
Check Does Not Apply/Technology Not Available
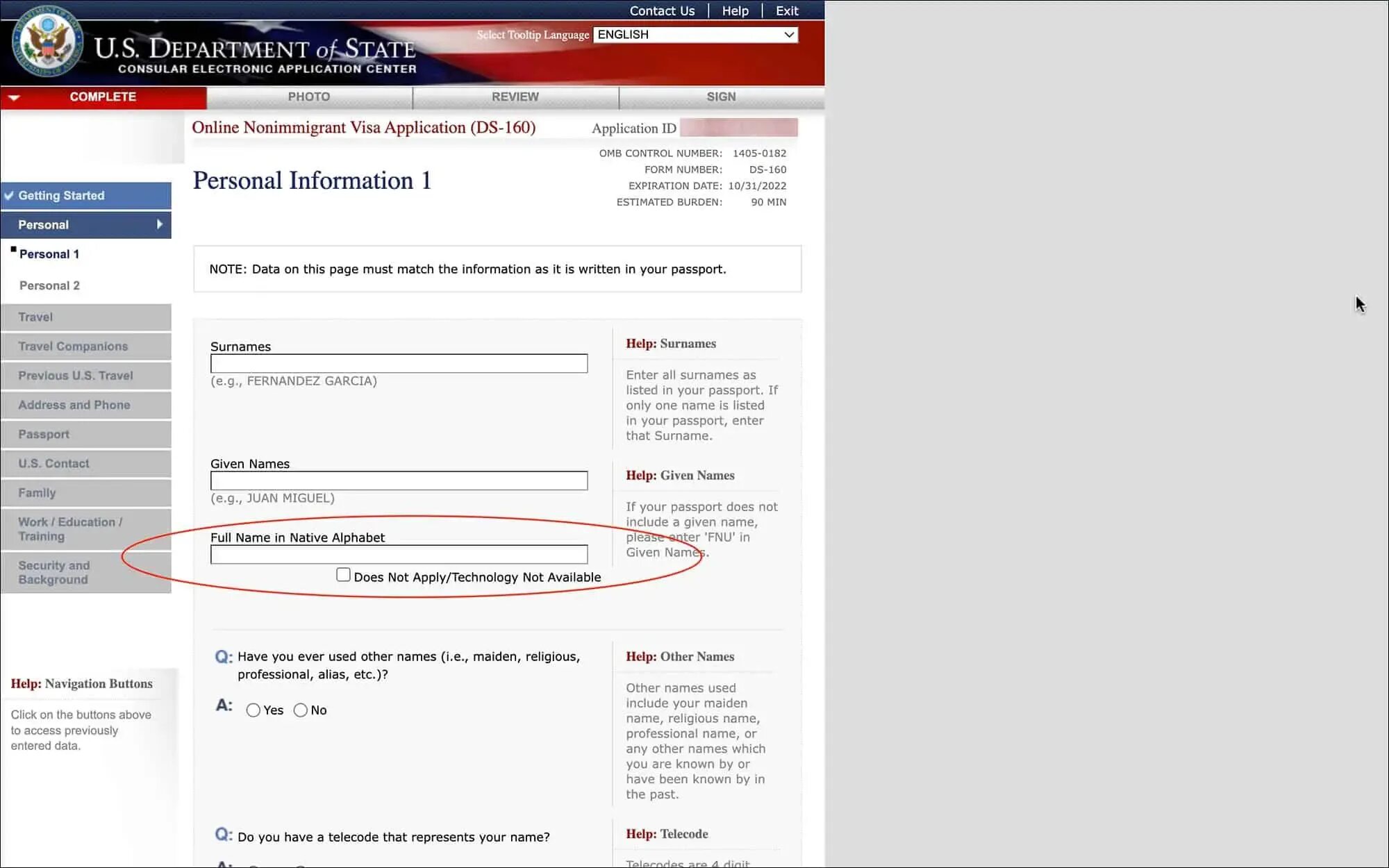(x=343, y=575)
